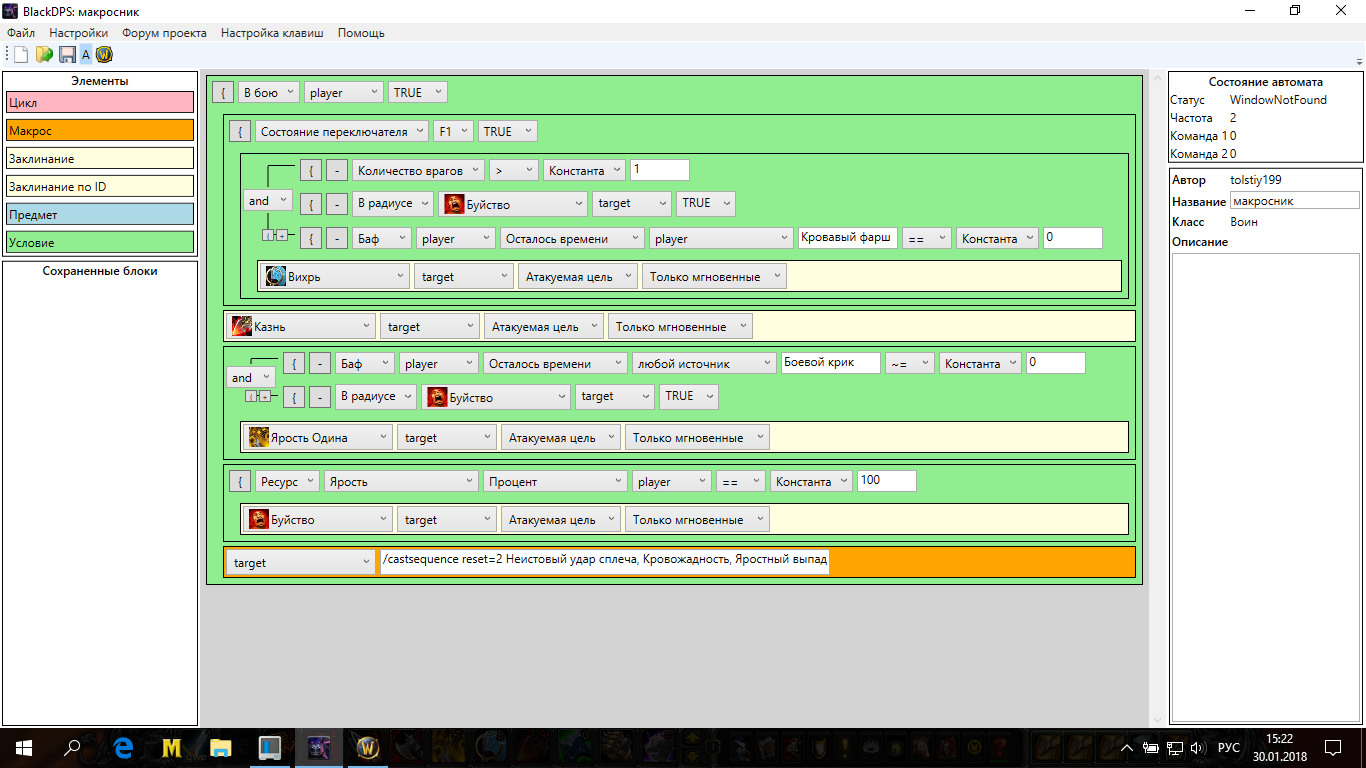Open the Вихрь spell dropdown
The height and width of the screenshot is (768, 1366).
click(x=335, y=277)
